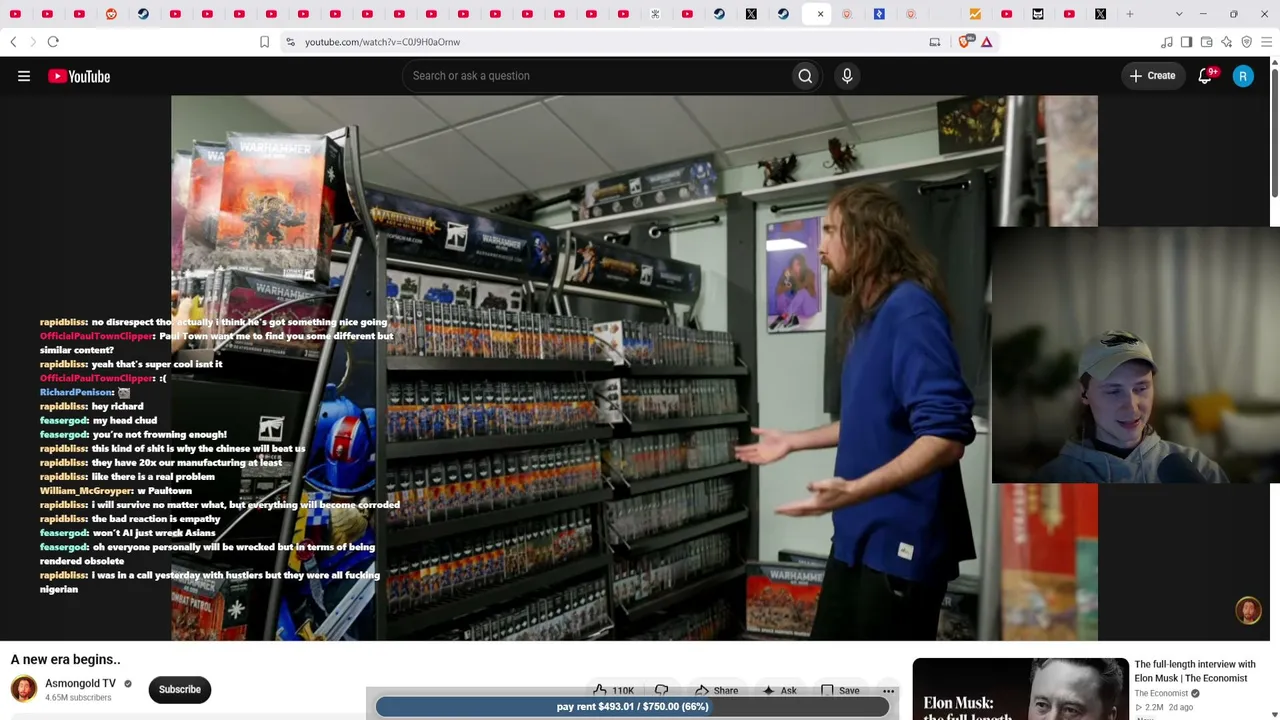Image resolution: width=1280 pixels, height=720 pixels.
Task: Click the Asmongold TV channel avatar
Action: (x=24, y=689)
